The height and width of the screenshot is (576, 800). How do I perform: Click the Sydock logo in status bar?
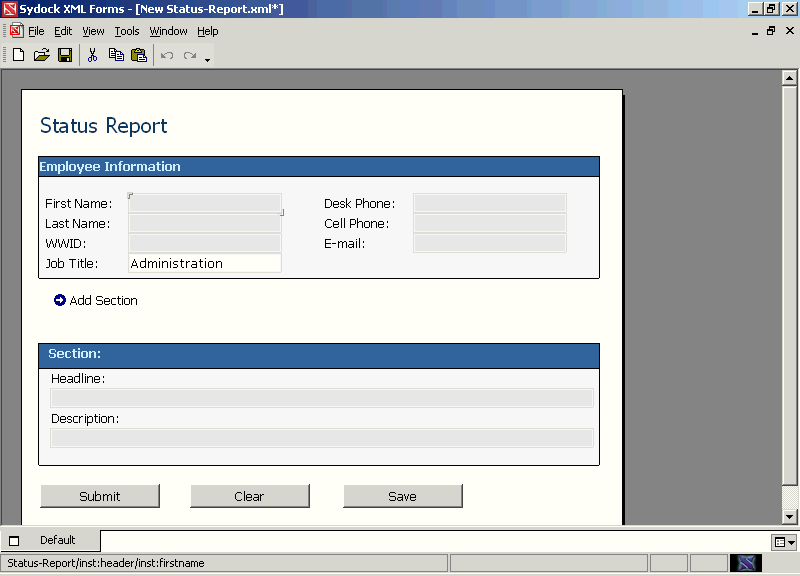(746, 563)
